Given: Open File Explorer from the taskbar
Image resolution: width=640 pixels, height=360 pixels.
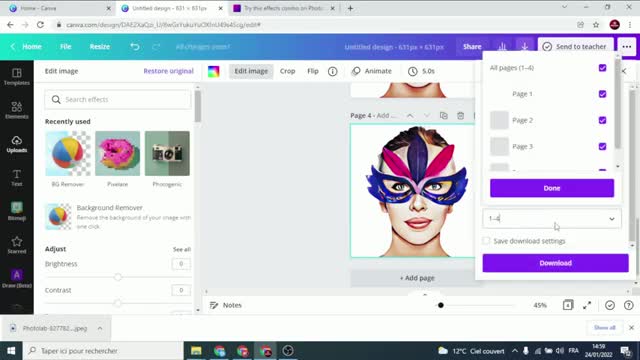Looking at the screenshot, I should 196,351.
